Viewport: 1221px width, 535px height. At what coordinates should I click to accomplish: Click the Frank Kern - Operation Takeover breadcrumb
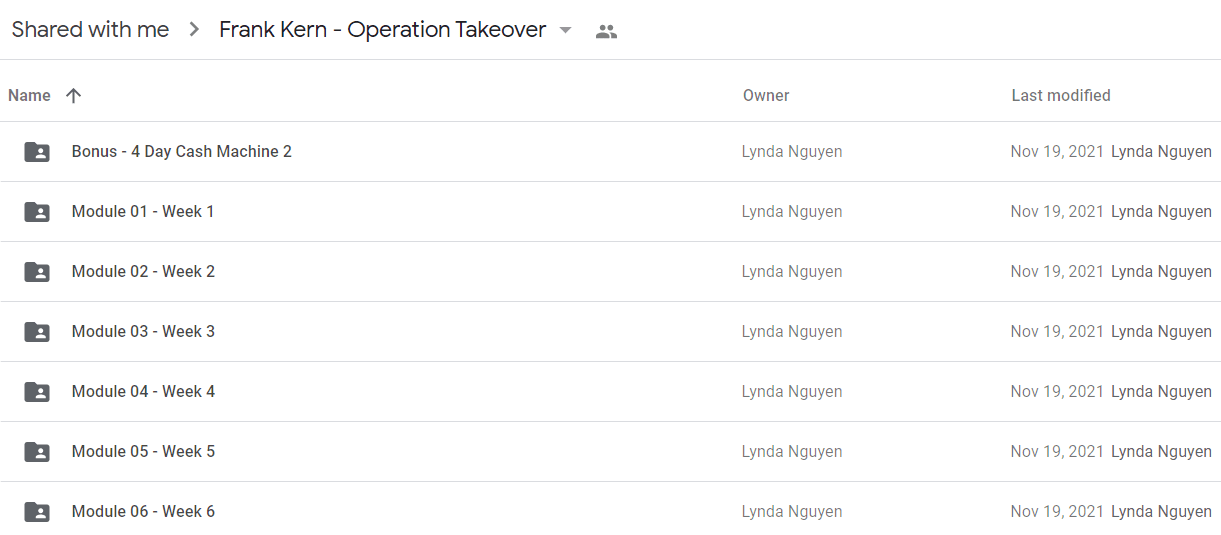(x=383, y=30)
